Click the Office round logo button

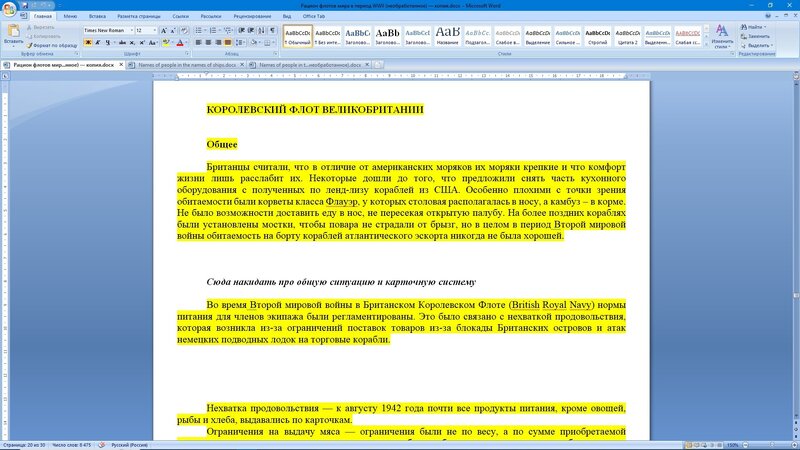[x=9, y=9]
